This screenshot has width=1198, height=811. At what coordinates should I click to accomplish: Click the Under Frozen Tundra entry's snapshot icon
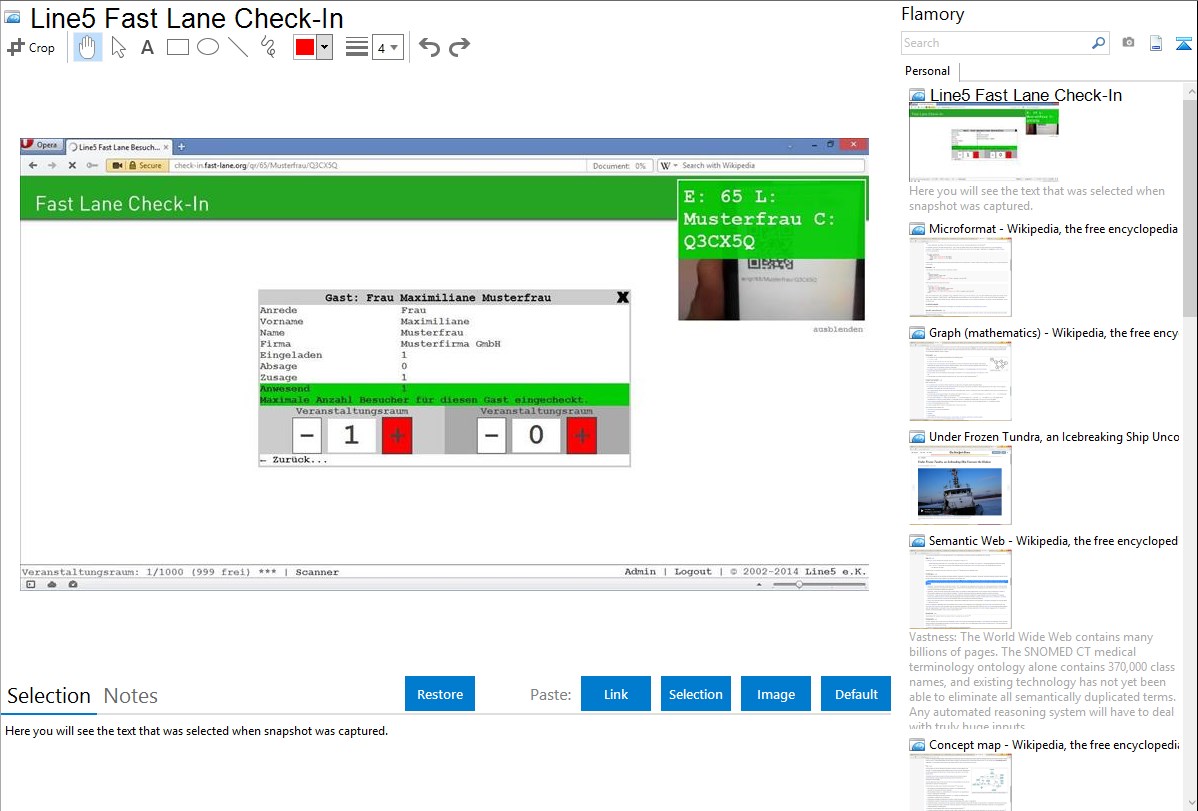coord(918,436)
